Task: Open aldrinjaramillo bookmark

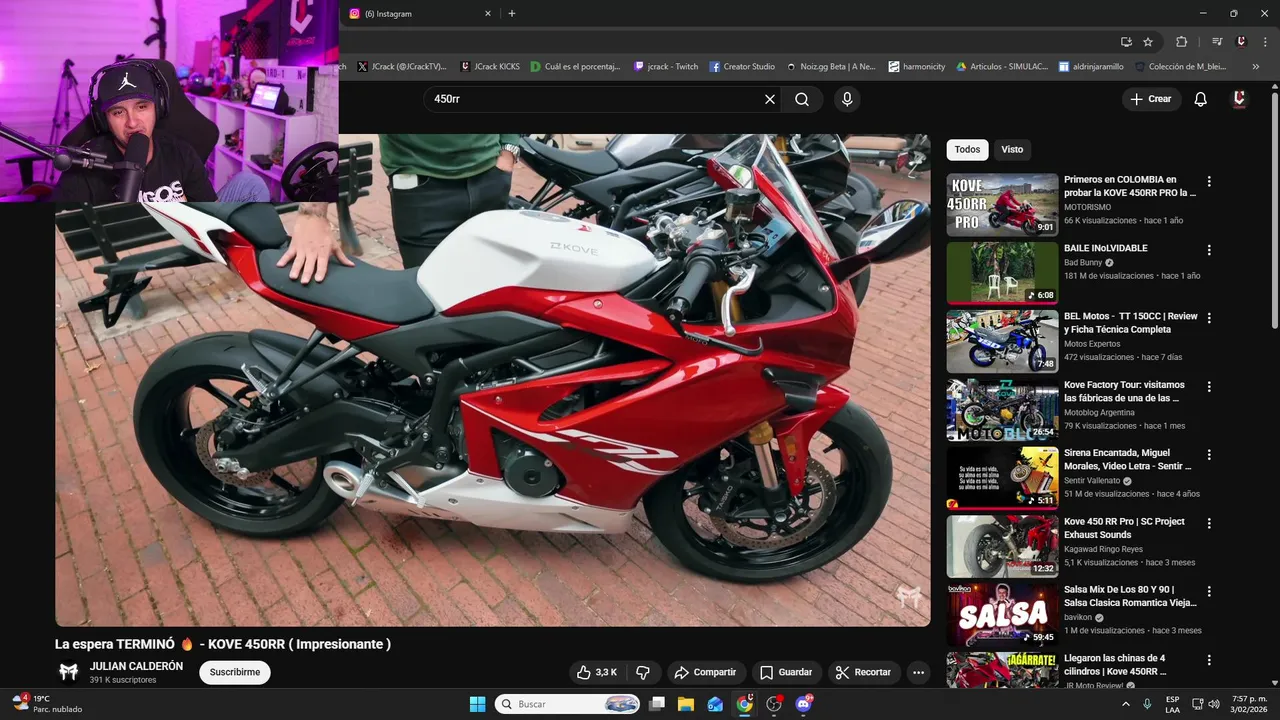Action: click(1091, 66)
